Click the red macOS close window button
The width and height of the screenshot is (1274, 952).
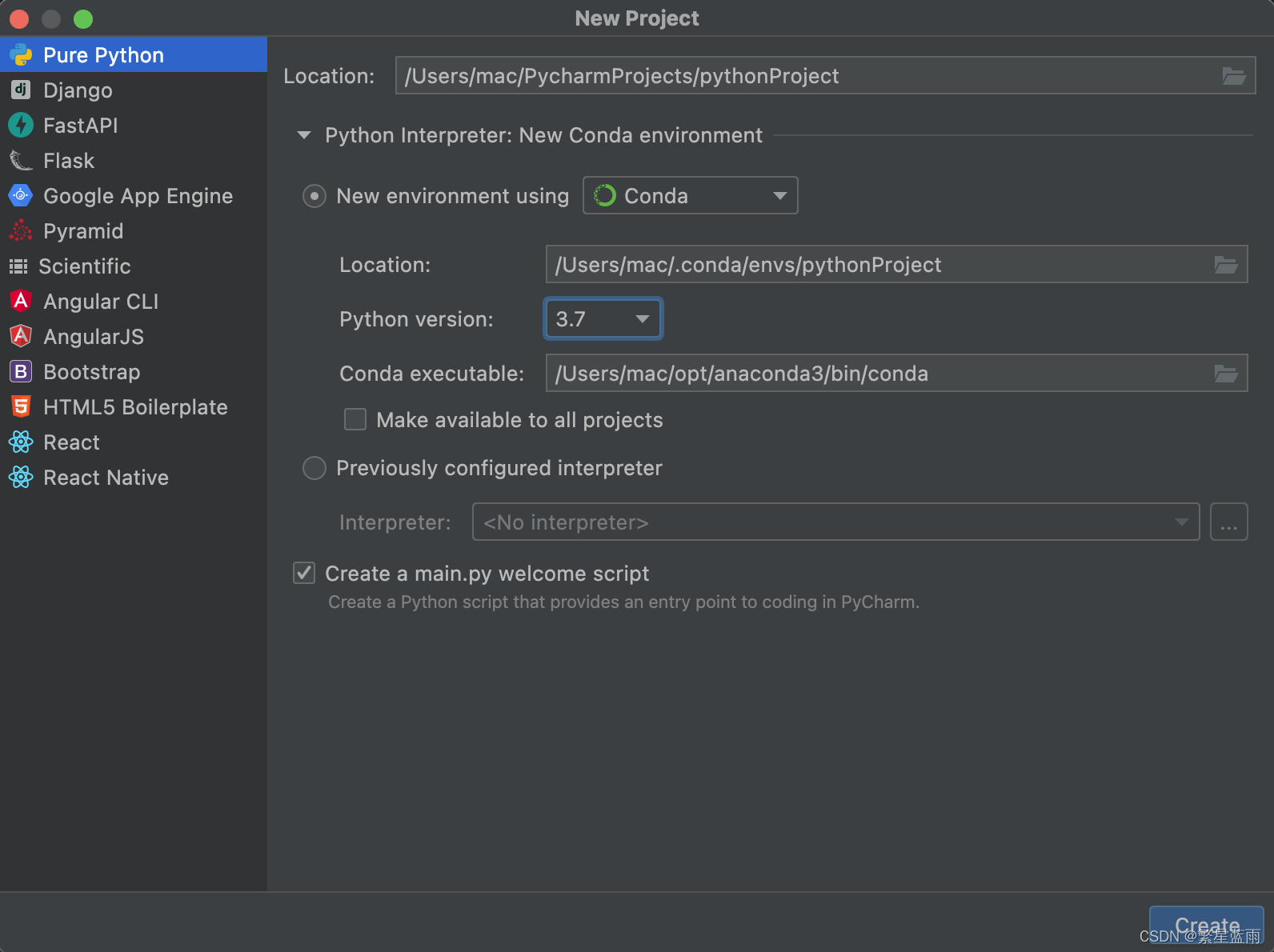pos(19,18)
